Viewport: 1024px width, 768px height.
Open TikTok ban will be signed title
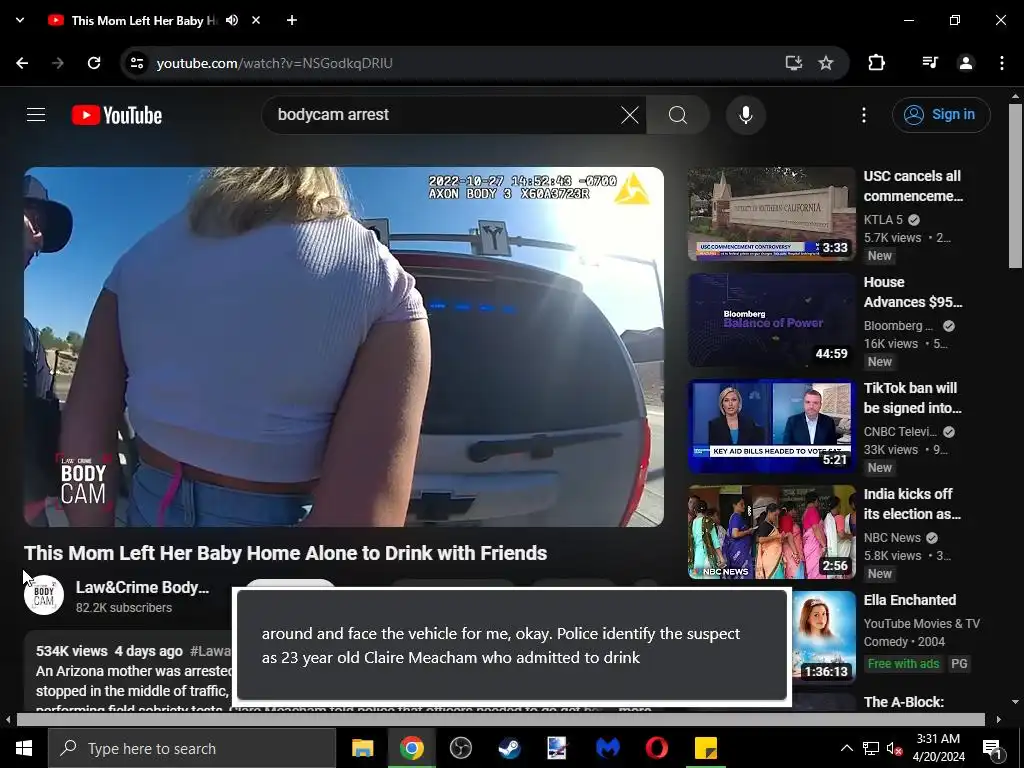(x=912, y=398)
